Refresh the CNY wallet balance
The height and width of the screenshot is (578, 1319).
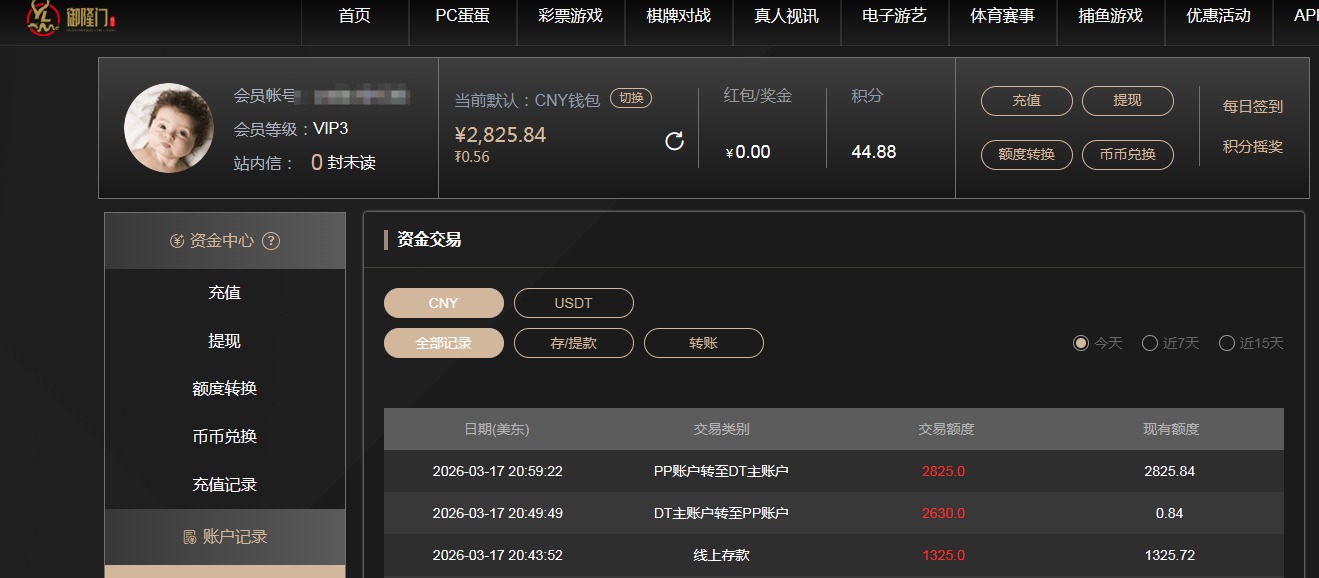[x=675, y=140]
